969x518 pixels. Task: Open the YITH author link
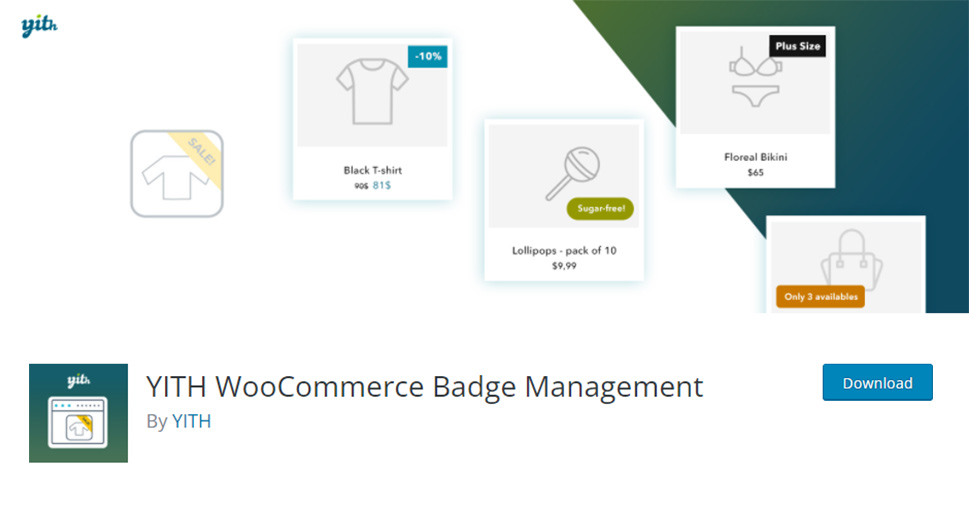point(192,421)
